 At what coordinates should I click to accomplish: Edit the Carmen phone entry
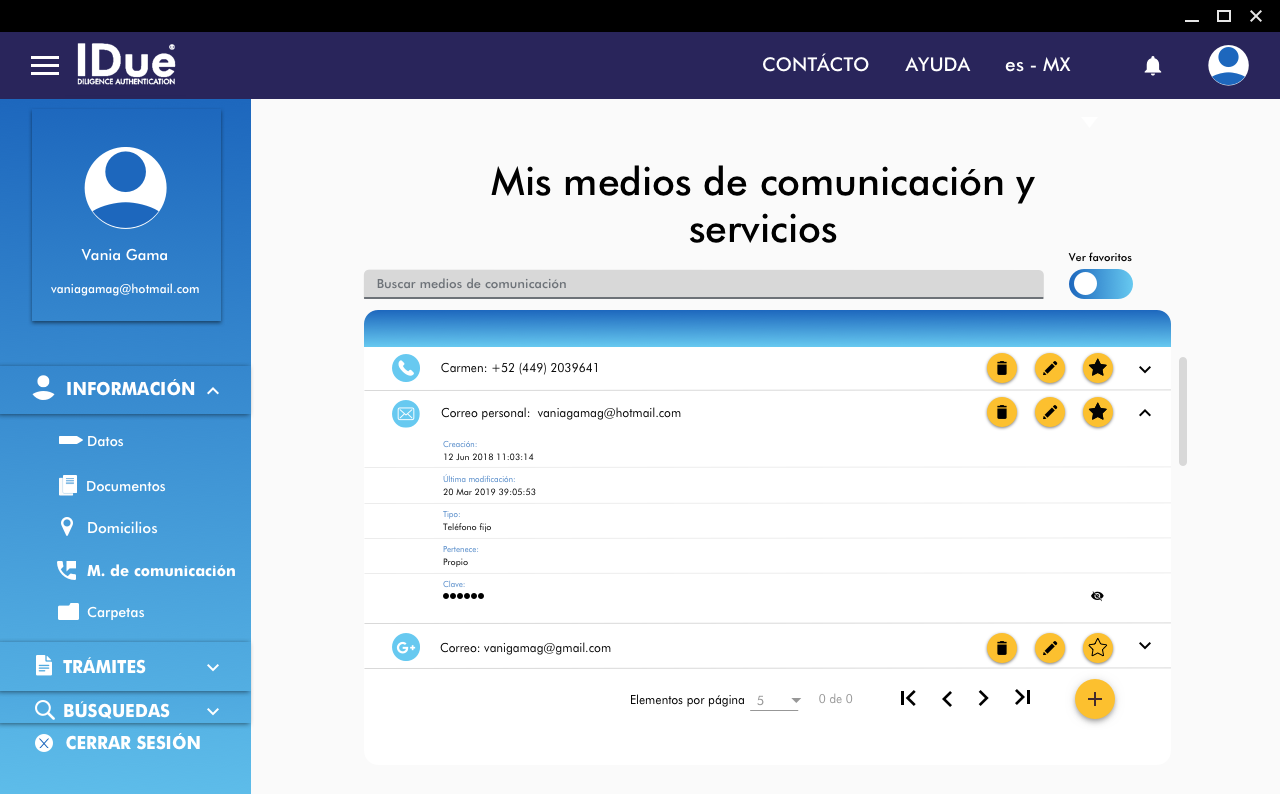tap(1049, 369)
